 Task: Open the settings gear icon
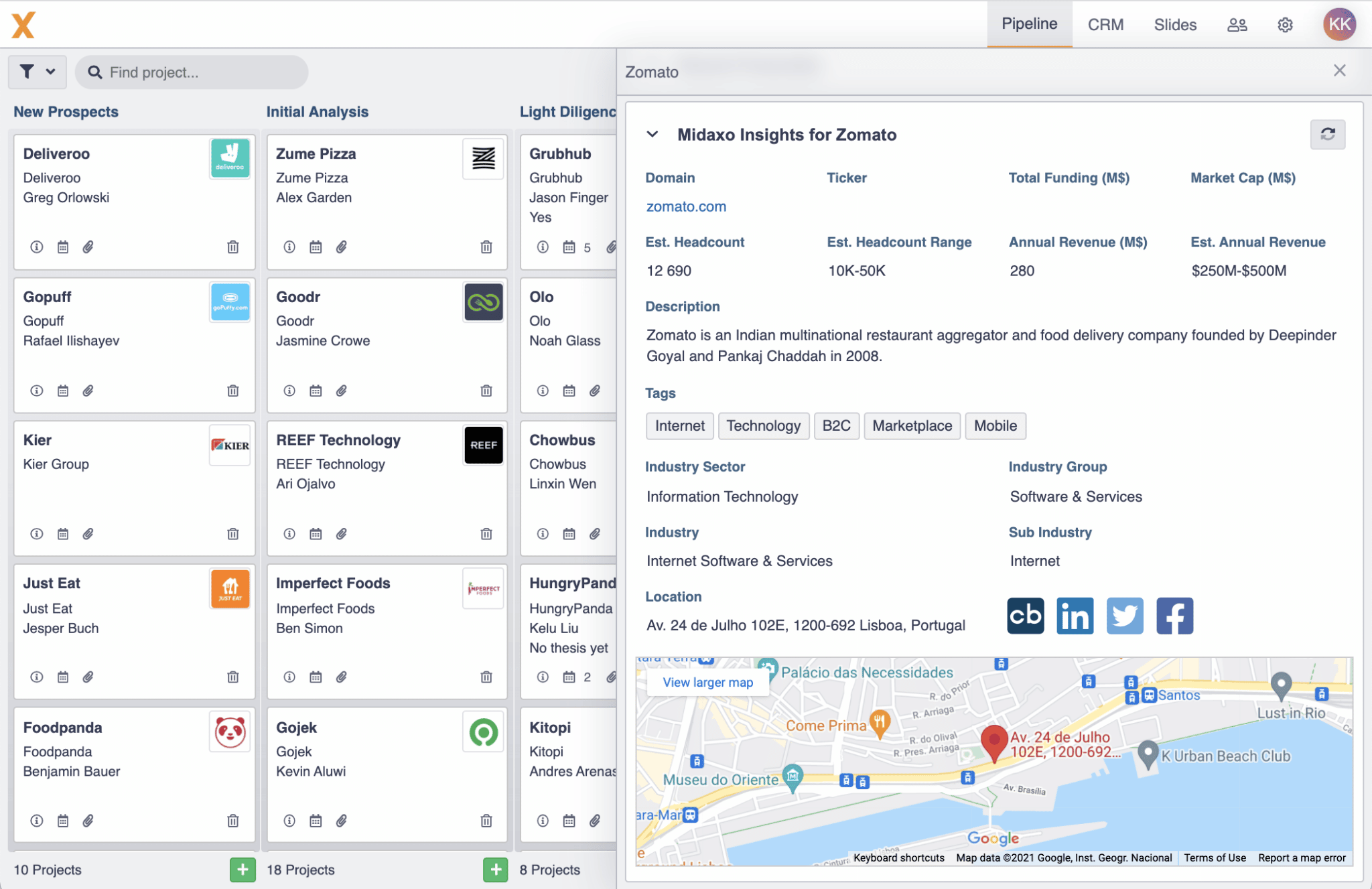click(1285, 25)
